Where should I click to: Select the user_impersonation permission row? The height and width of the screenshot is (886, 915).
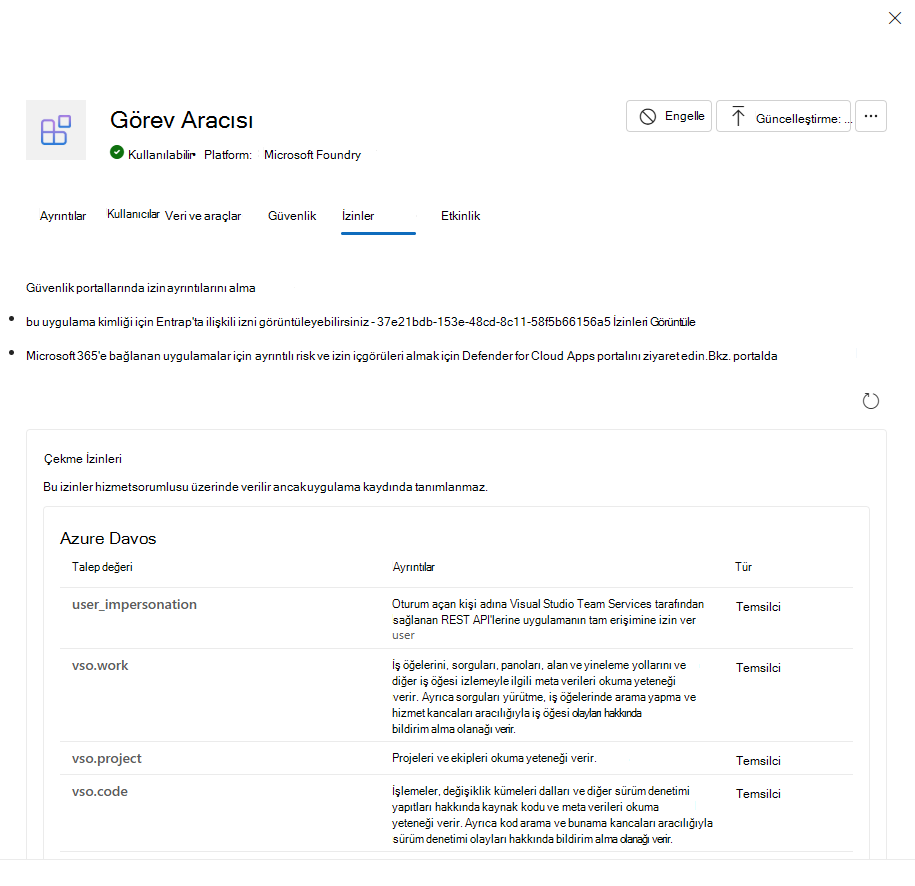[456, 618]
